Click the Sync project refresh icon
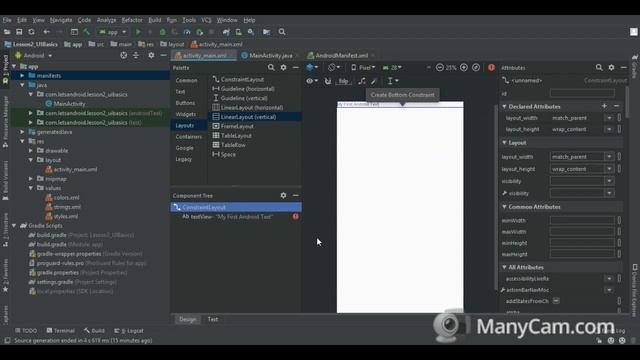Screen dimensions: 640x360 (x=31, y=32)
